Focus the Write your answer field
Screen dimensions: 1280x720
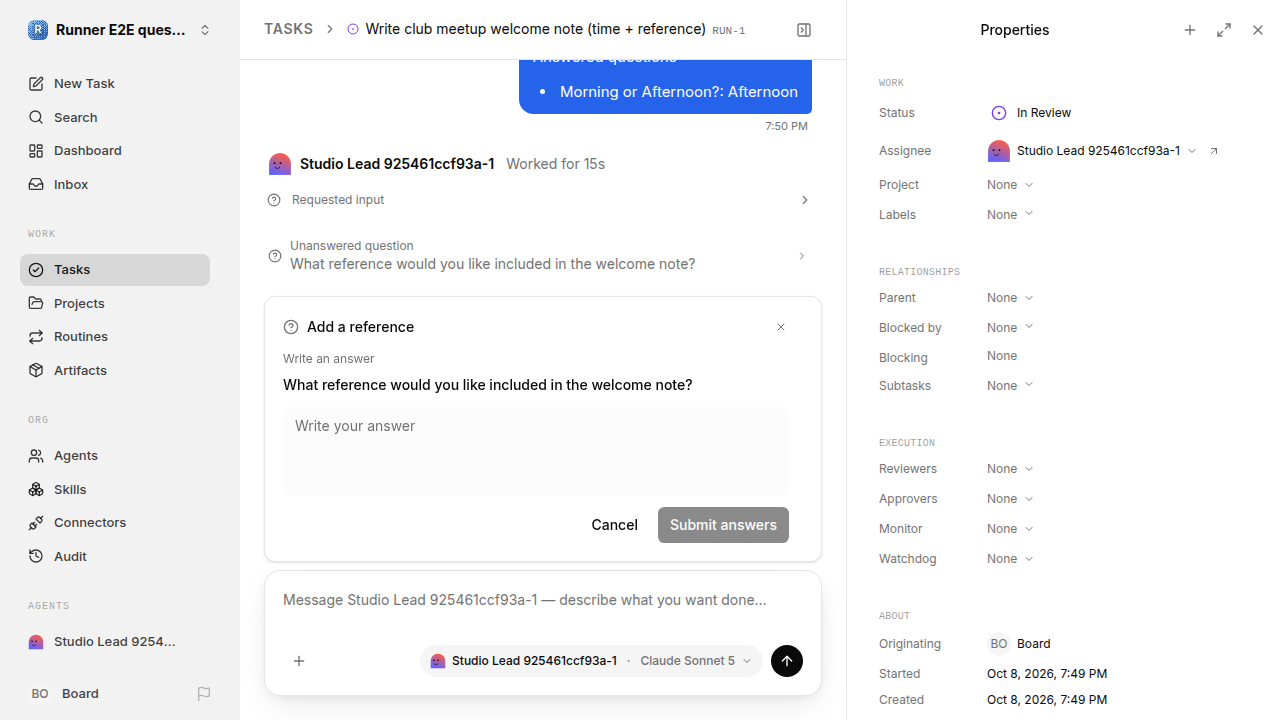536,450
